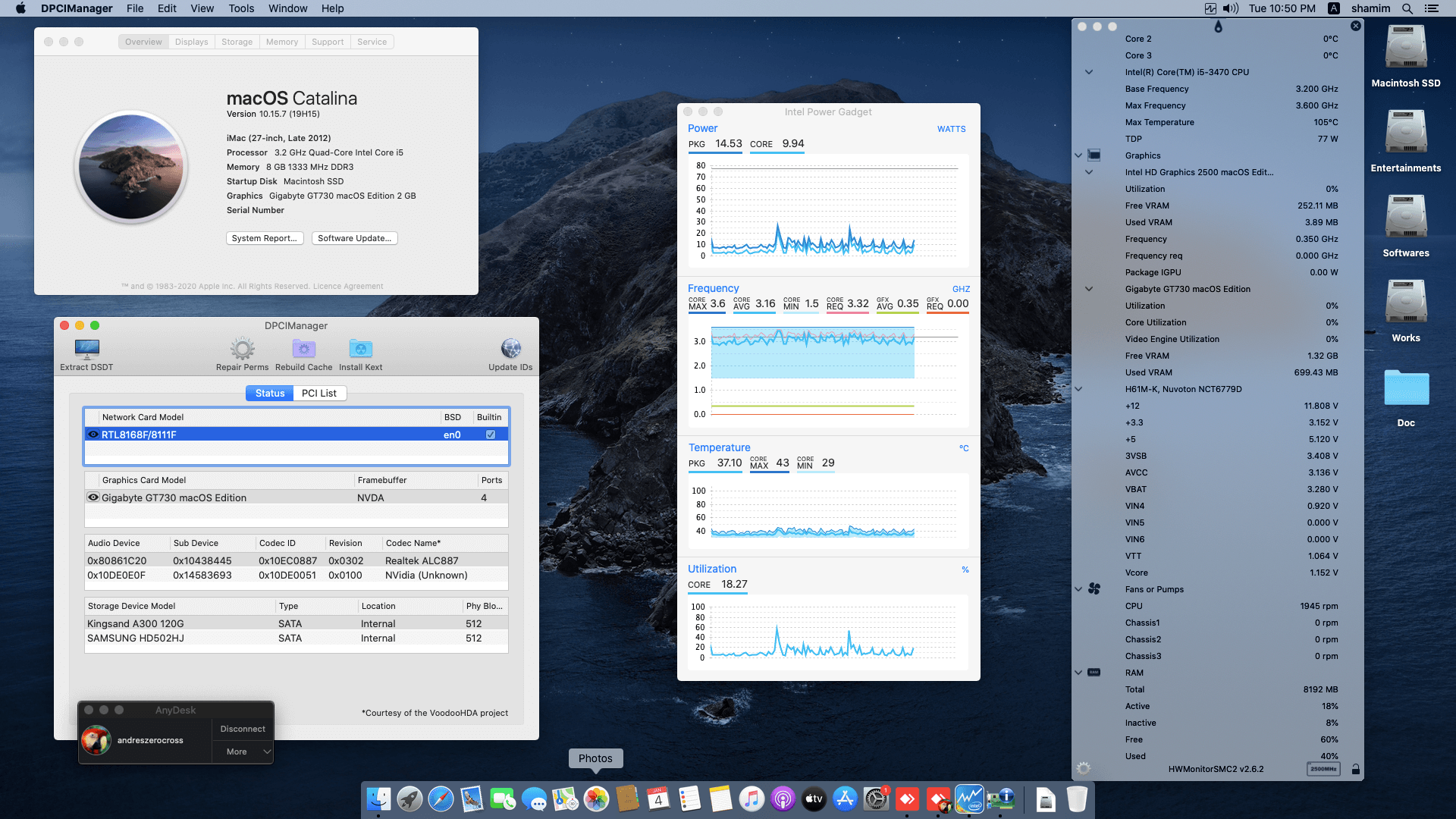Open Photos from the Dock
This screenshot has width=1456, height=819.
click(x=596, y=799)
